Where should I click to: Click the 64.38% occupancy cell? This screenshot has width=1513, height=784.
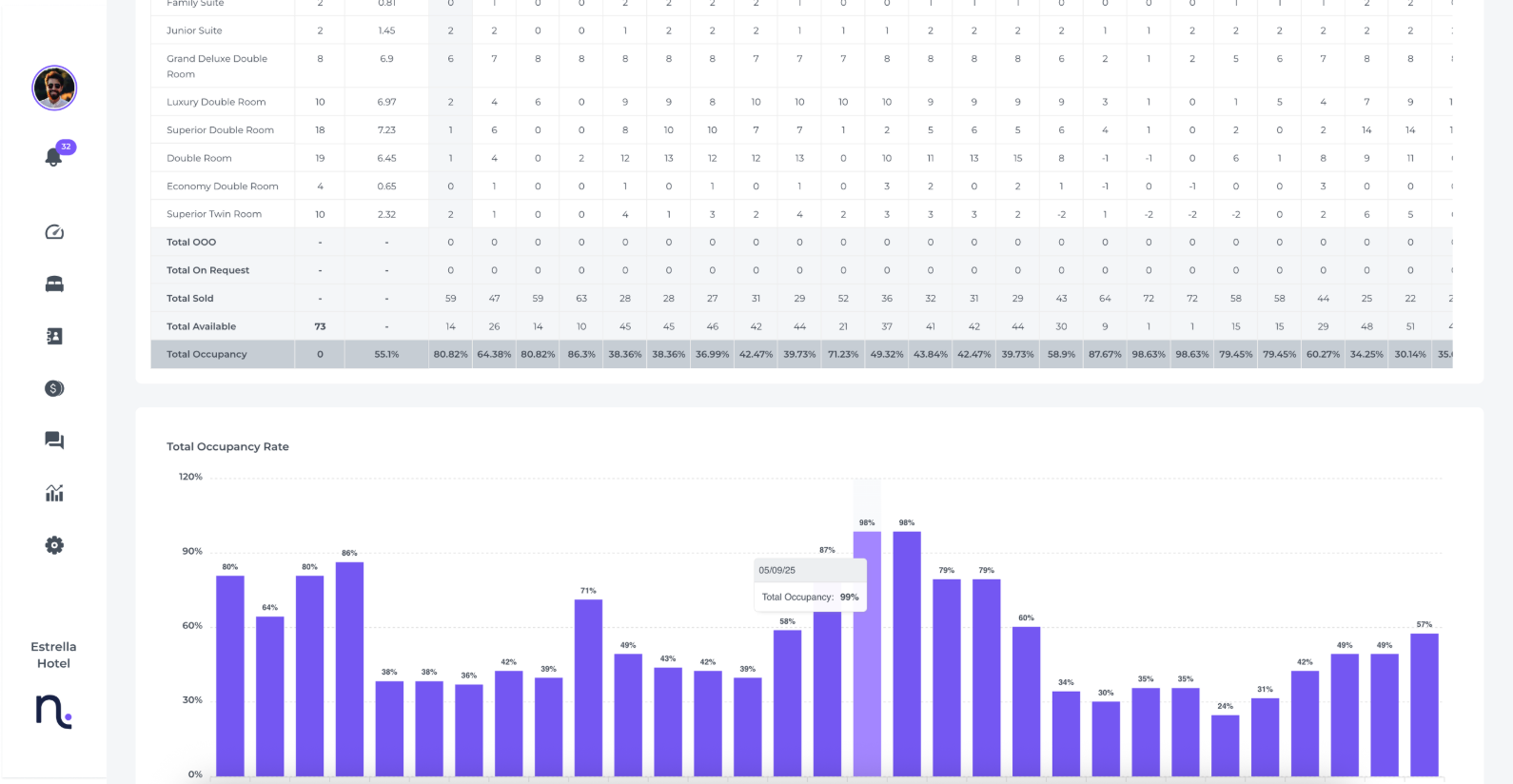click(x=494, y=354)
